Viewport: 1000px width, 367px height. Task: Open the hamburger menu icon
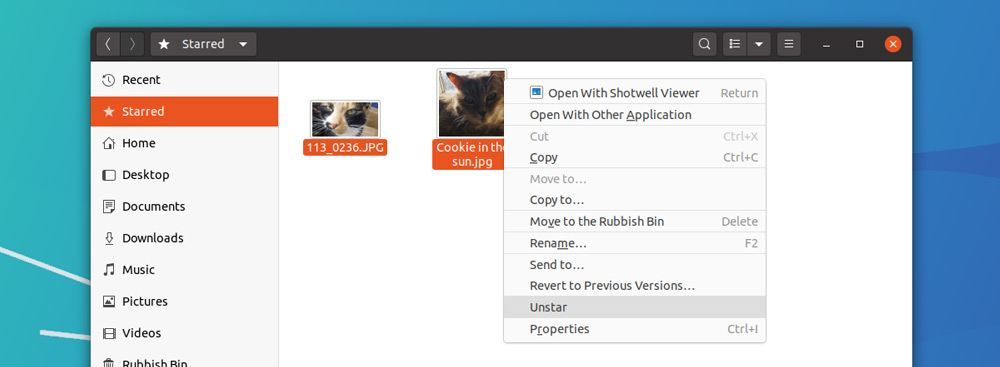[789, 44]
